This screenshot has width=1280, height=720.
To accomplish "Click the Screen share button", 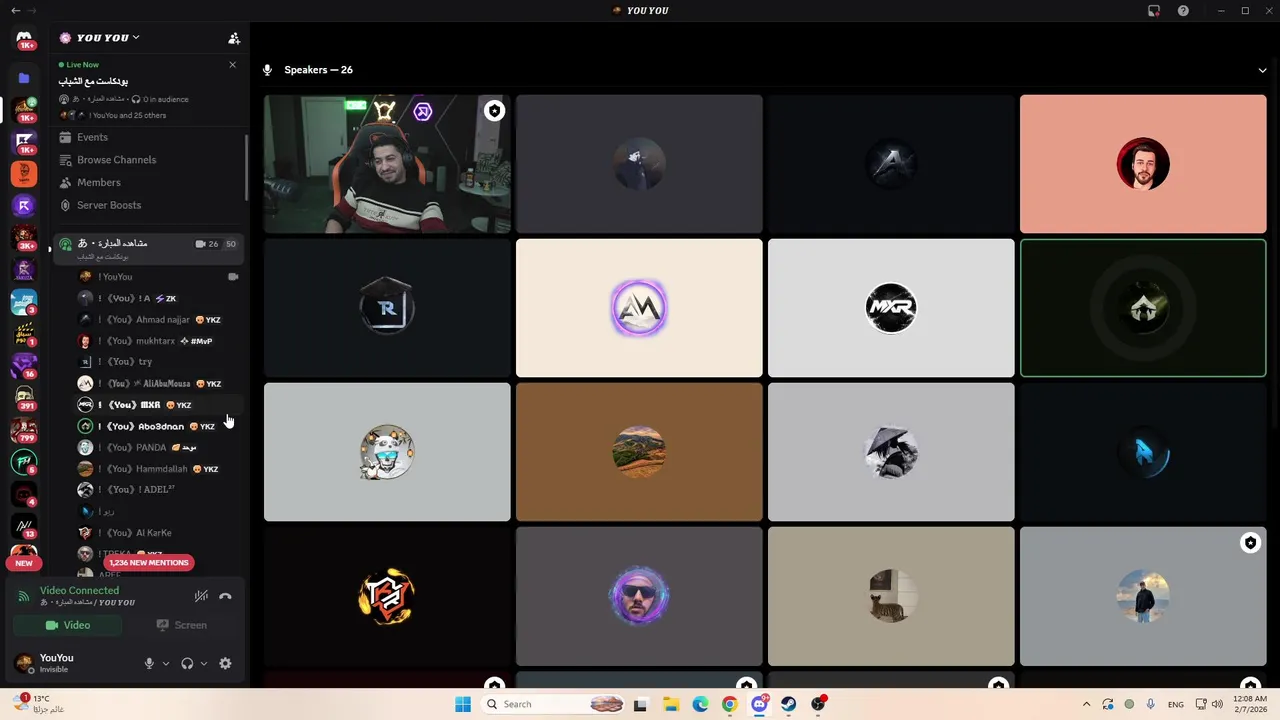I will tap(182, 625).
